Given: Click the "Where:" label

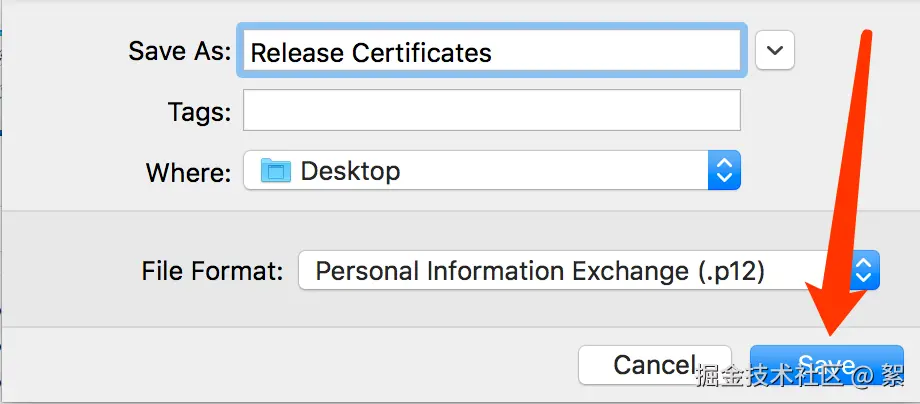Looking at the screenshot, I should pyautogui.click(x=189, y=172).
